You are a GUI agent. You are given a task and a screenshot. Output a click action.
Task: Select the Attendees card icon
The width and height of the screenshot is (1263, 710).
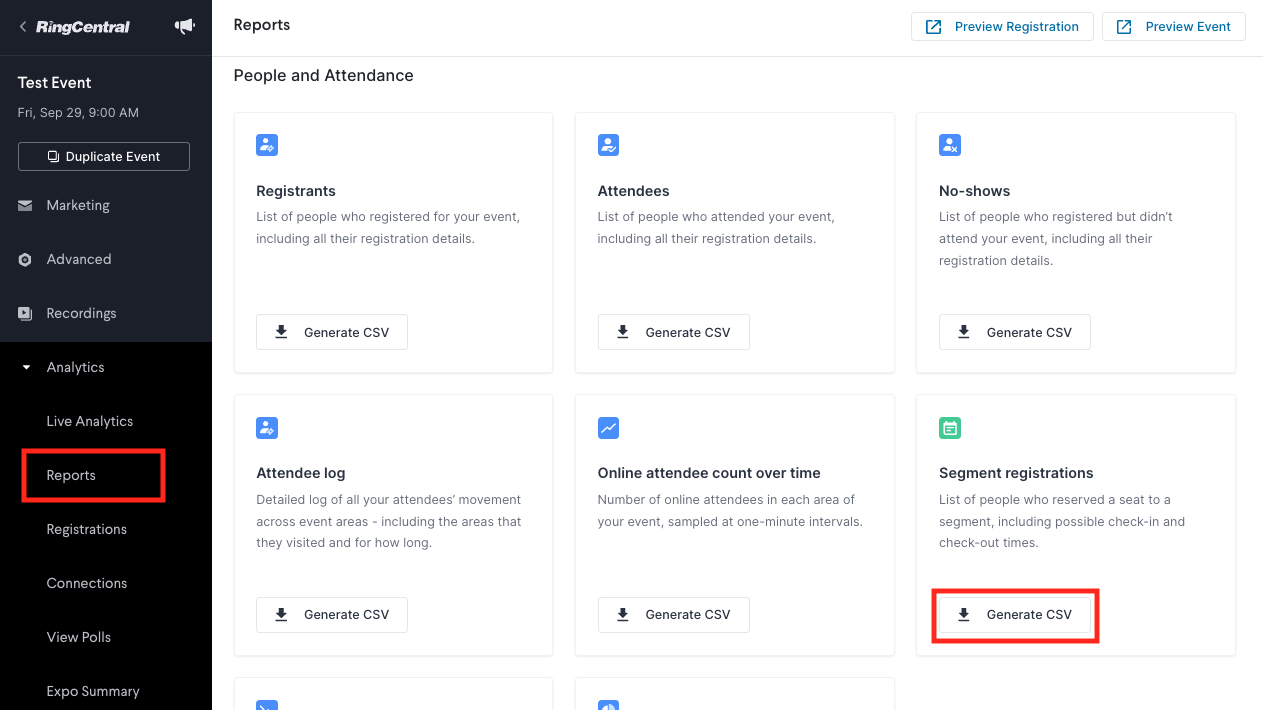[608, 145]
